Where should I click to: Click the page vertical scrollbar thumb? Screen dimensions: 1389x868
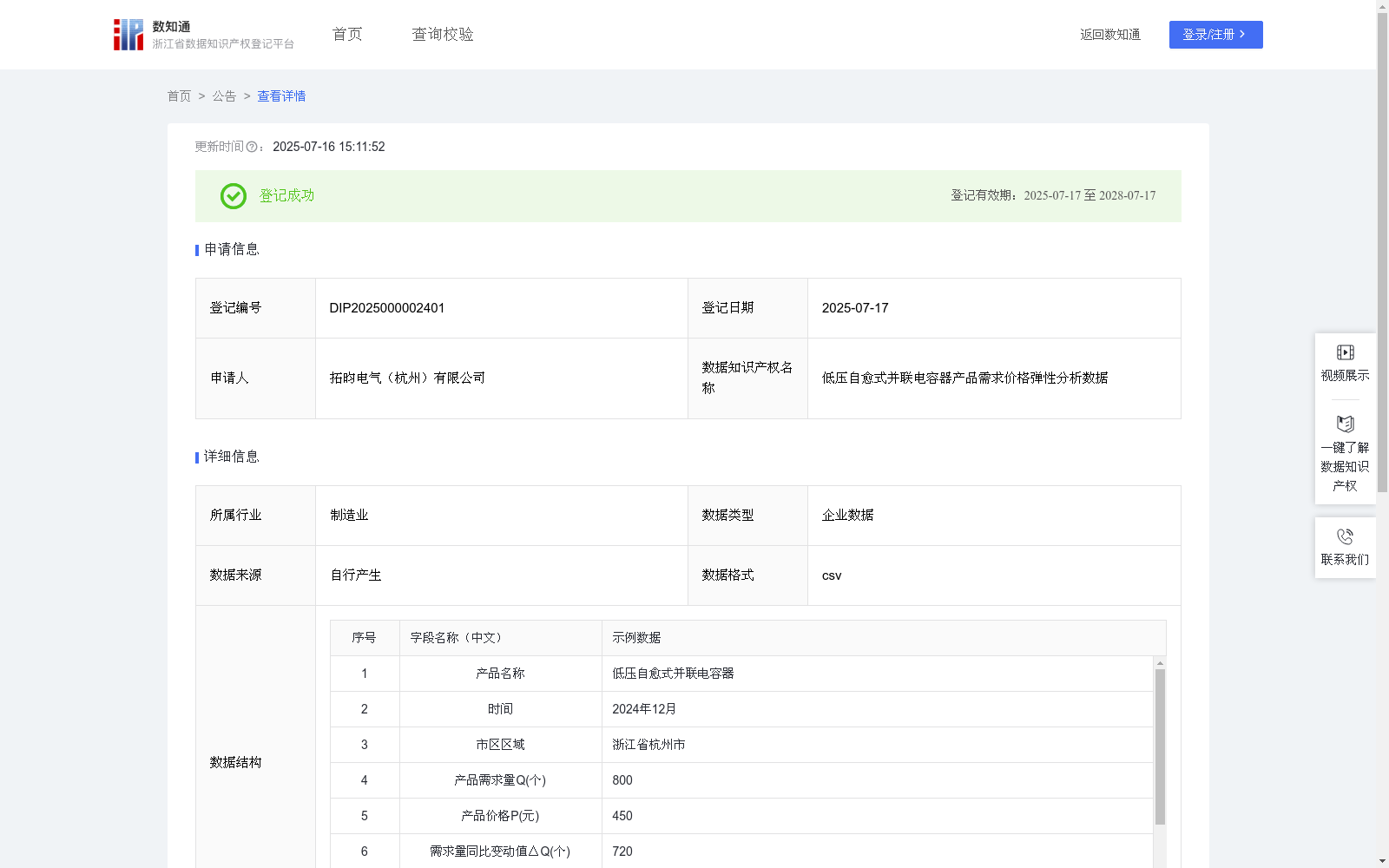point(1382,252)
